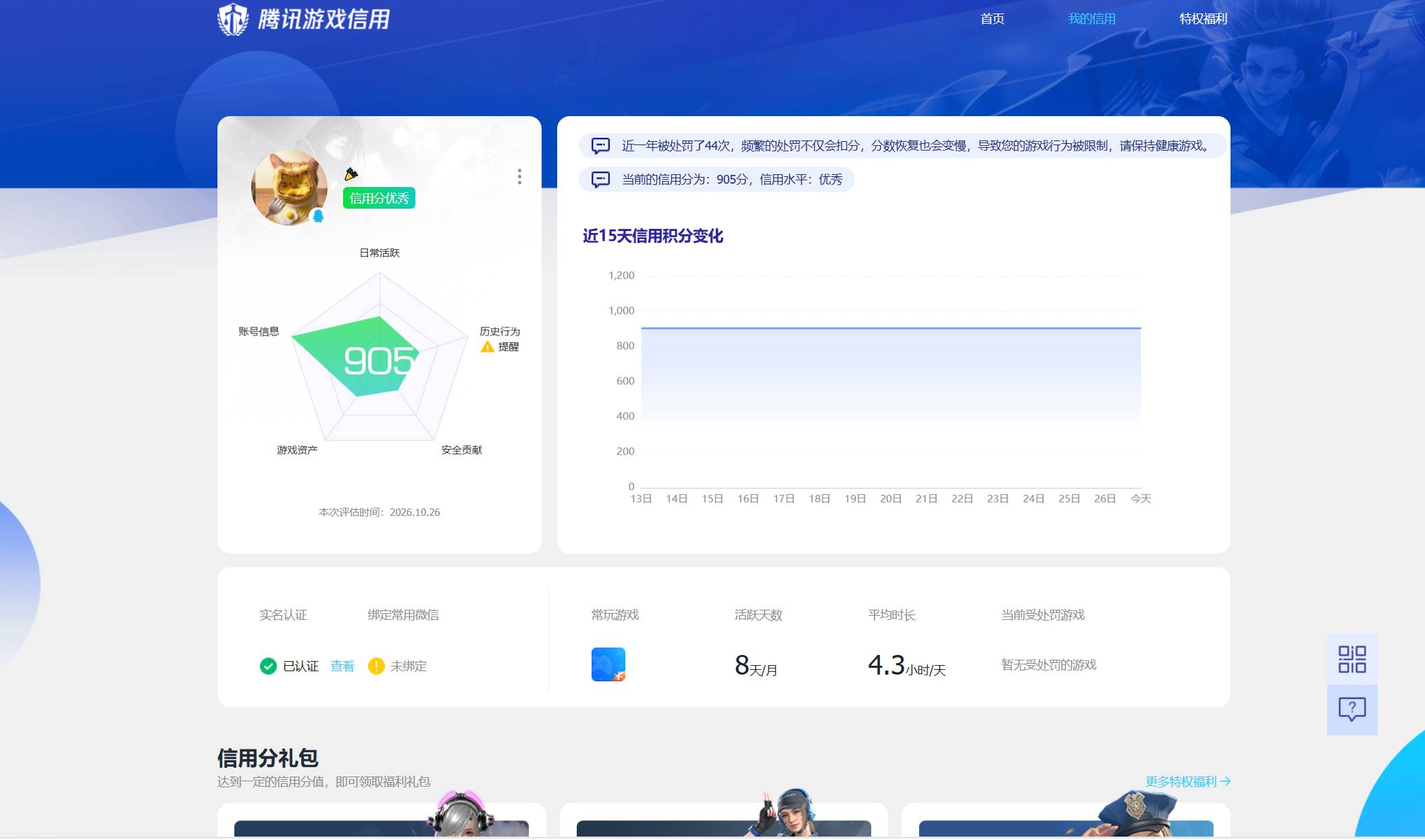
Task: Click the 8天/月 active days value
Action: tap(756, 666)
